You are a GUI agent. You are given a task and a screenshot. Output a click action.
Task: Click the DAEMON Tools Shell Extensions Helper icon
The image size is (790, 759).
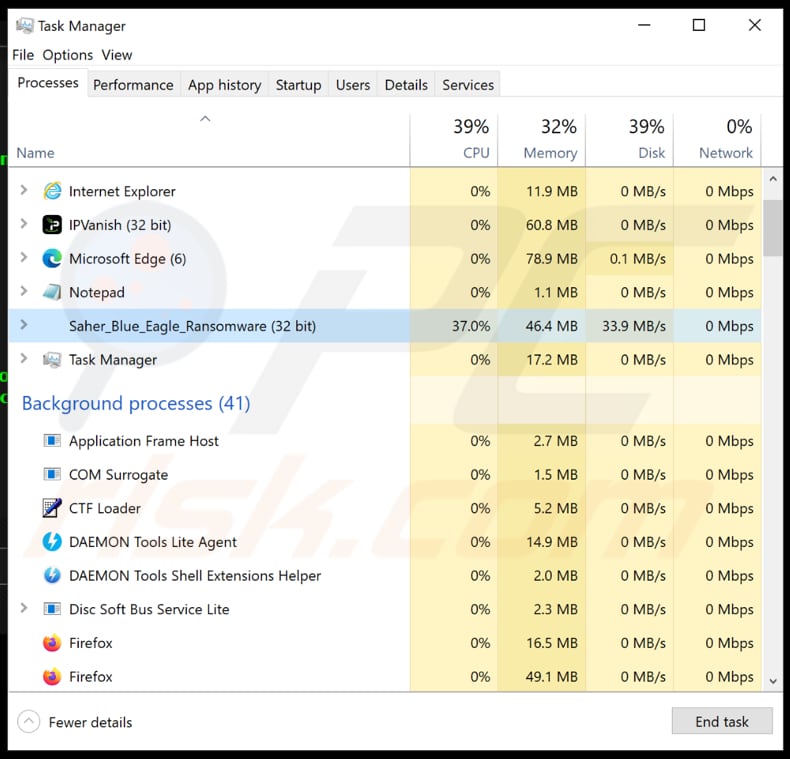52,575
